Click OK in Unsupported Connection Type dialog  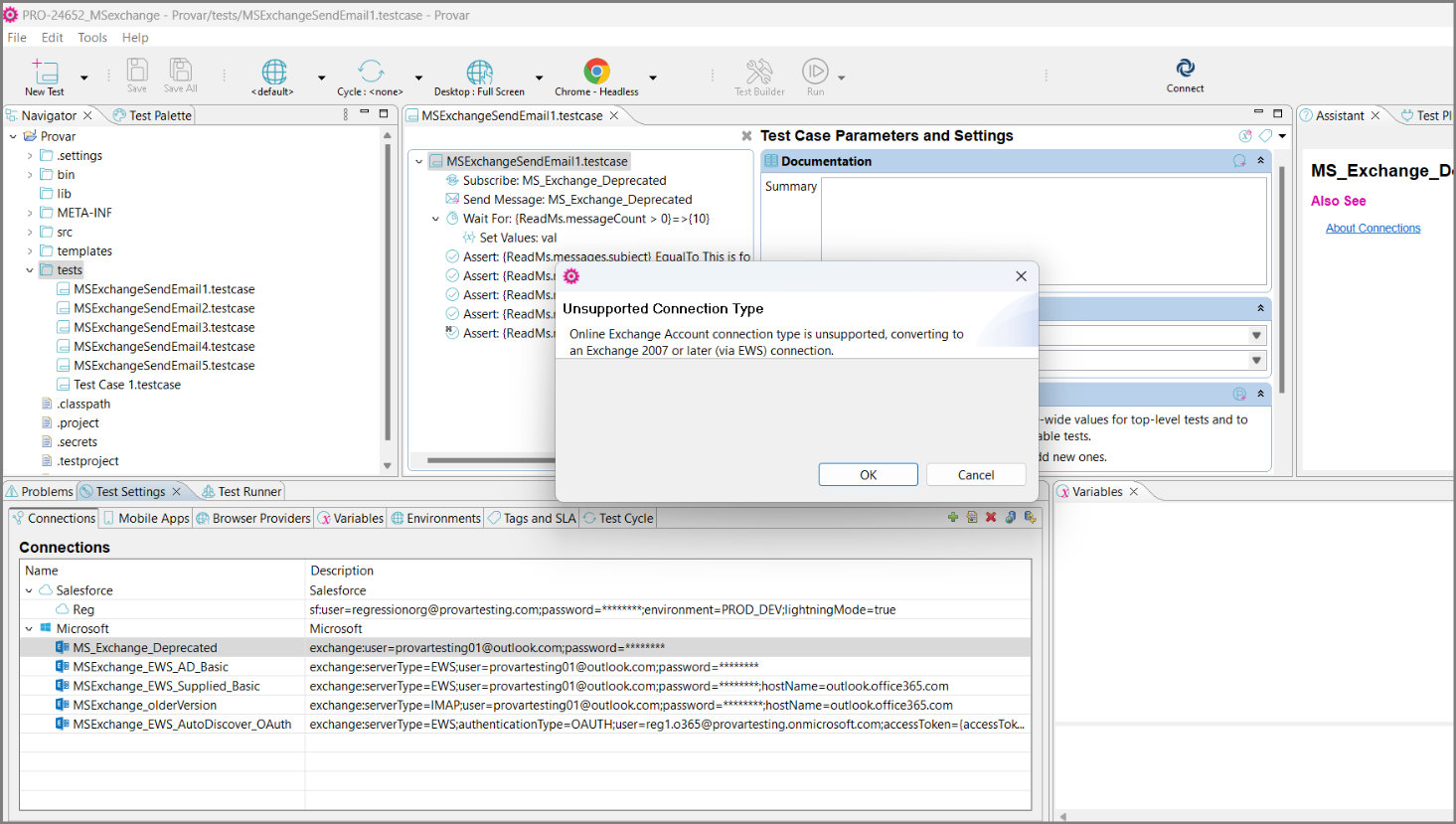click(x=868, y=475)
